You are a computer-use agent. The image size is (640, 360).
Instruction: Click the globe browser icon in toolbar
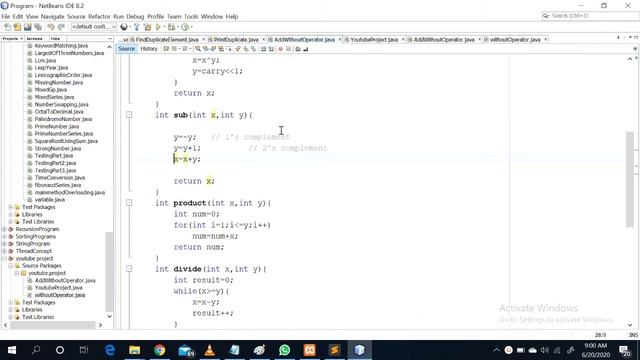coord(124,27)
